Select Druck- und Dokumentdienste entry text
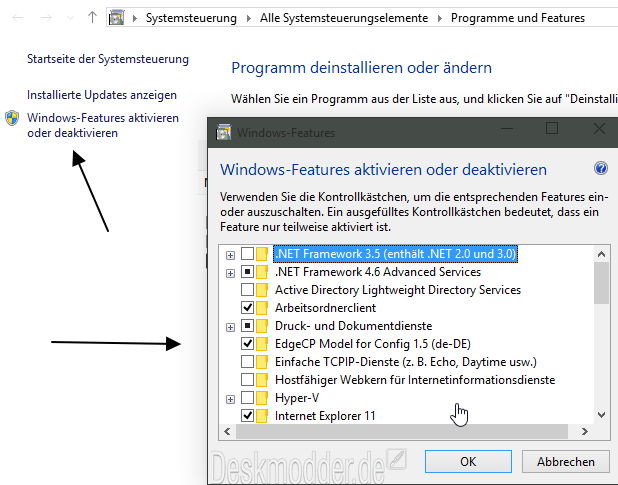 coord(354,326)
